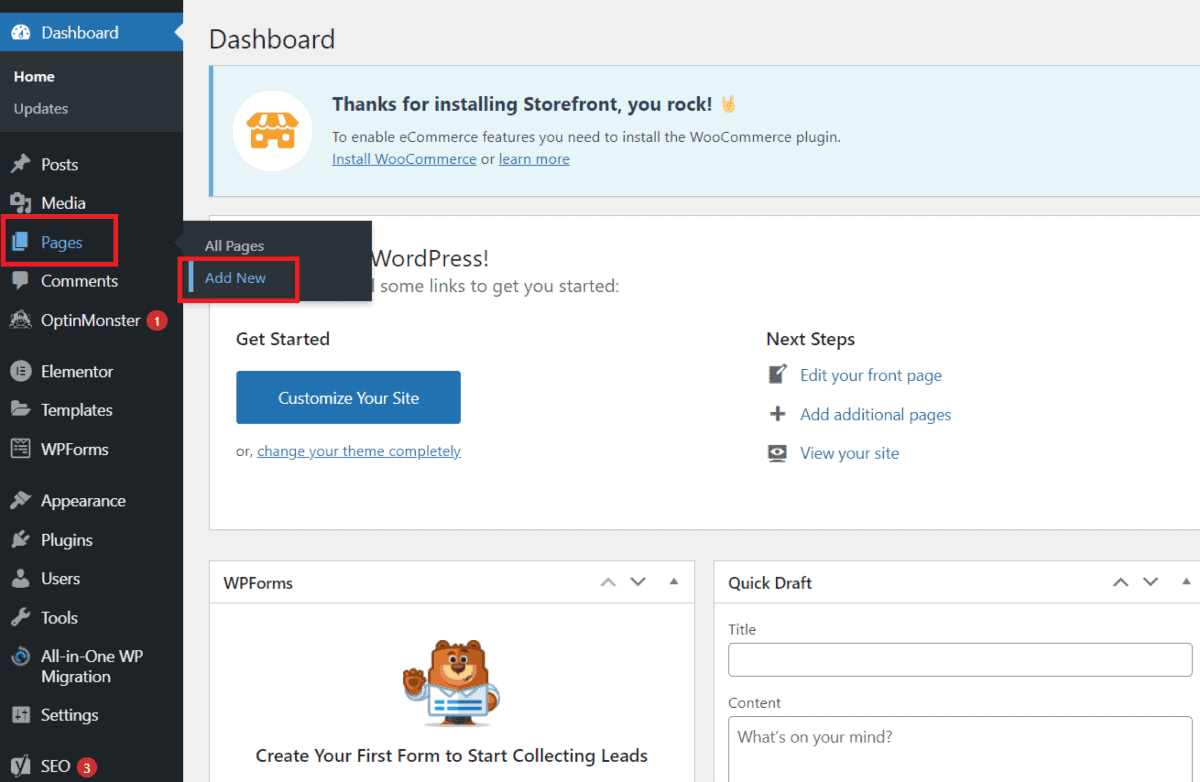Collapse the WPForms widget panel
1200x782 pixels.
(673, 582)
